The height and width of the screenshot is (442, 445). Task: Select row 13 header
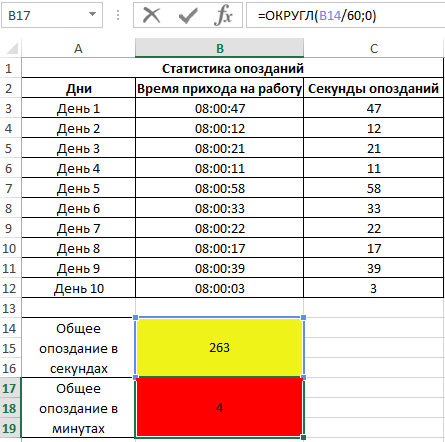click(10, 308)
